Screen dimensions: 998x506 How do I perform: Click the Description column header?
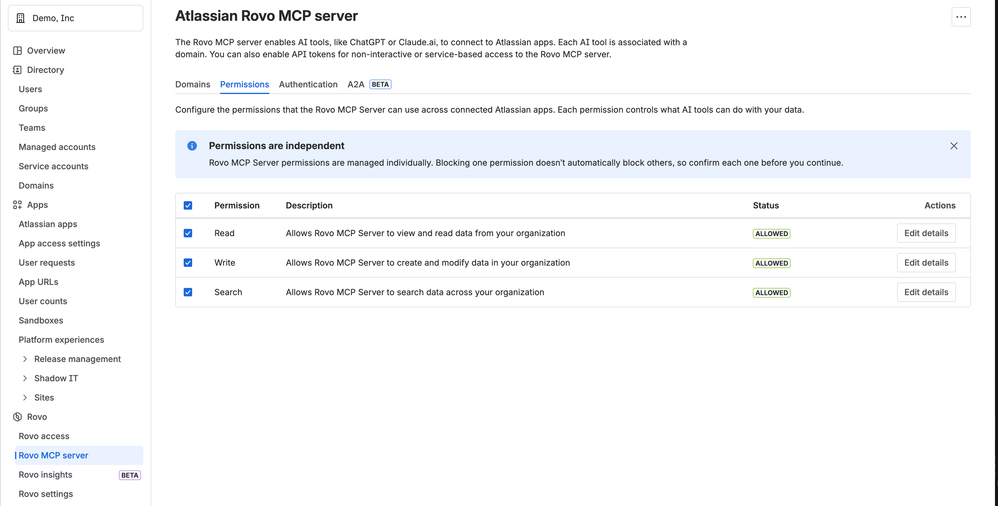pos(309,206)
